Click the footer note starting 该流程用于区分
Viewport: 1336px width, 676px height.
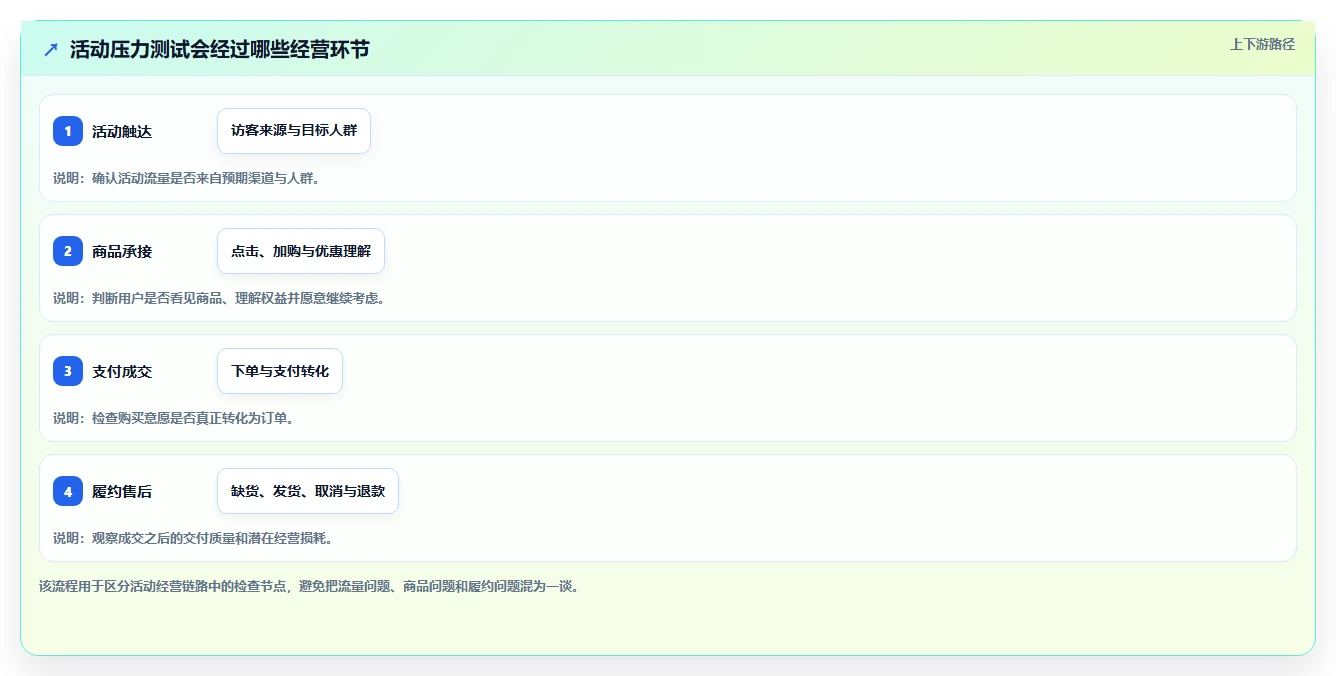coord(309,586)
